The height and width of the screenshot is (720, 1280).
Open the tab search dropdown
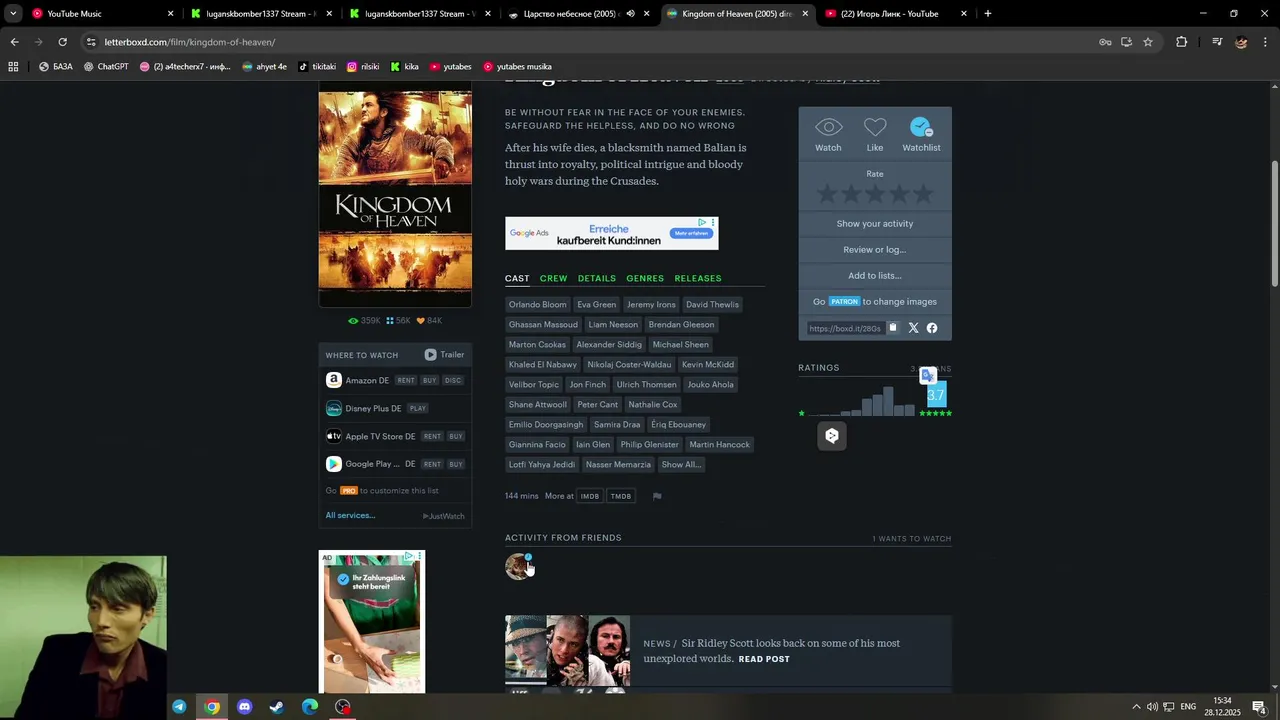point(13,14)
